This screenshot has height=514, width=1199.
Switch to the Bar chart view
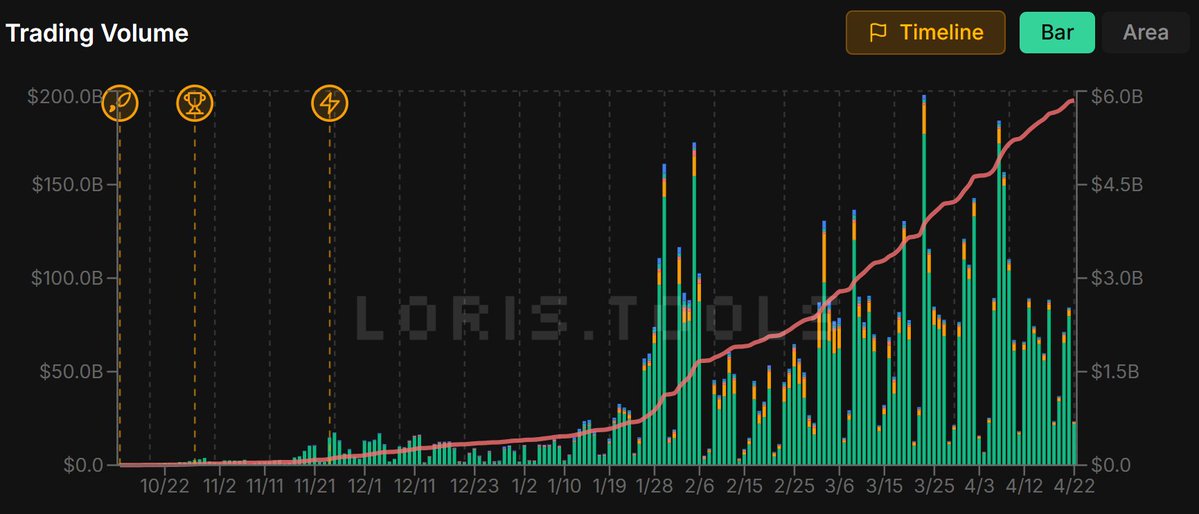pyautogui.click(x=1057, y=32)
